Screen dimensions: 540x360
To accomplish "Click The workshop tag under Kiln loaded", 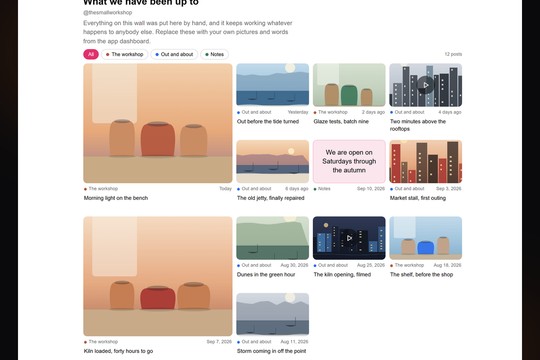I will (x=101, y=342).
